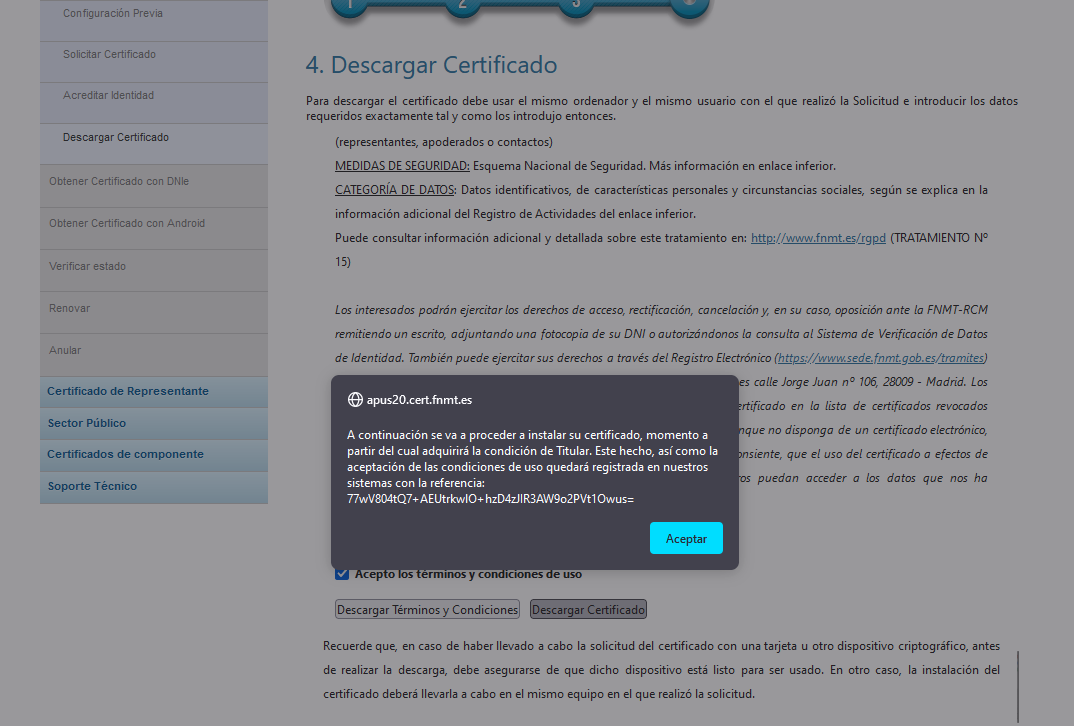Click the step 3 circle indicator

(x=575, y=5)
